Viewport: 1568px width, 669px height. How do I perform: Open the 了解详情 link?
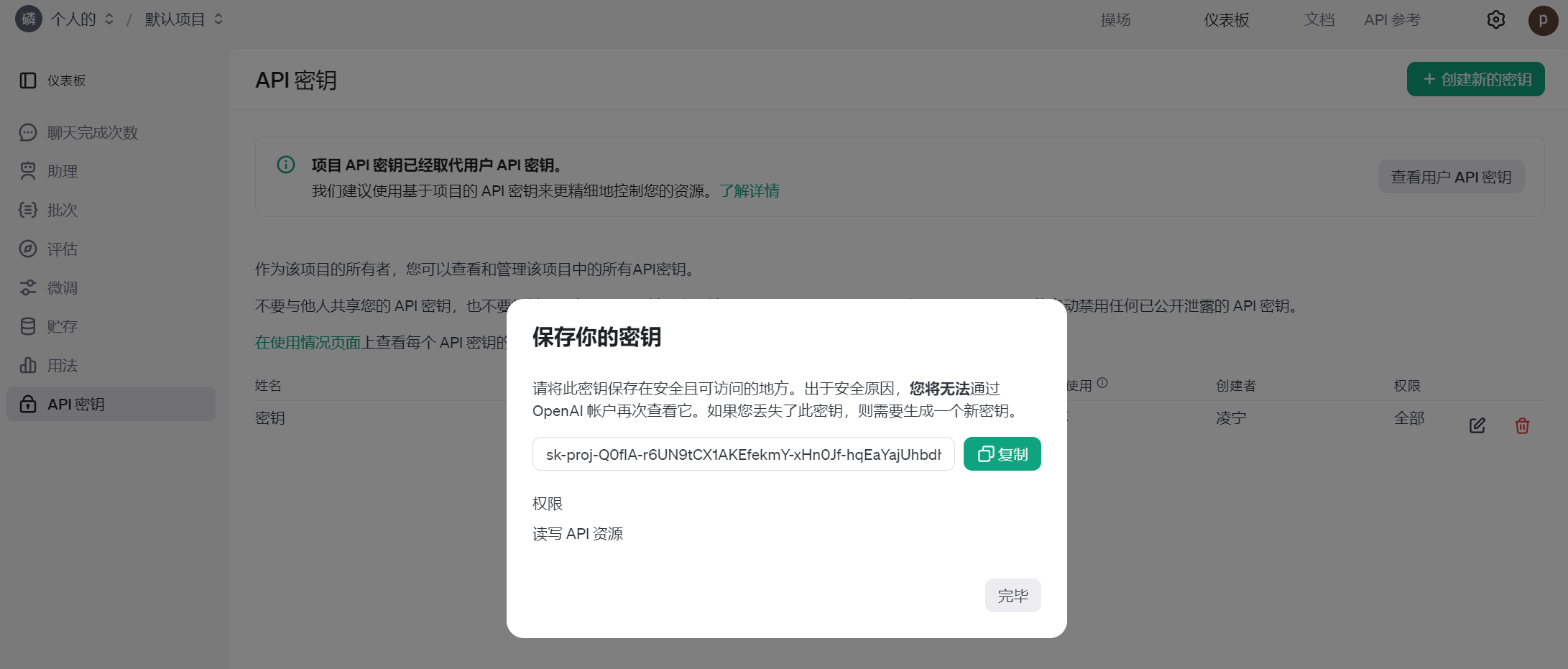pyautogui.click(x=750, y=191)
